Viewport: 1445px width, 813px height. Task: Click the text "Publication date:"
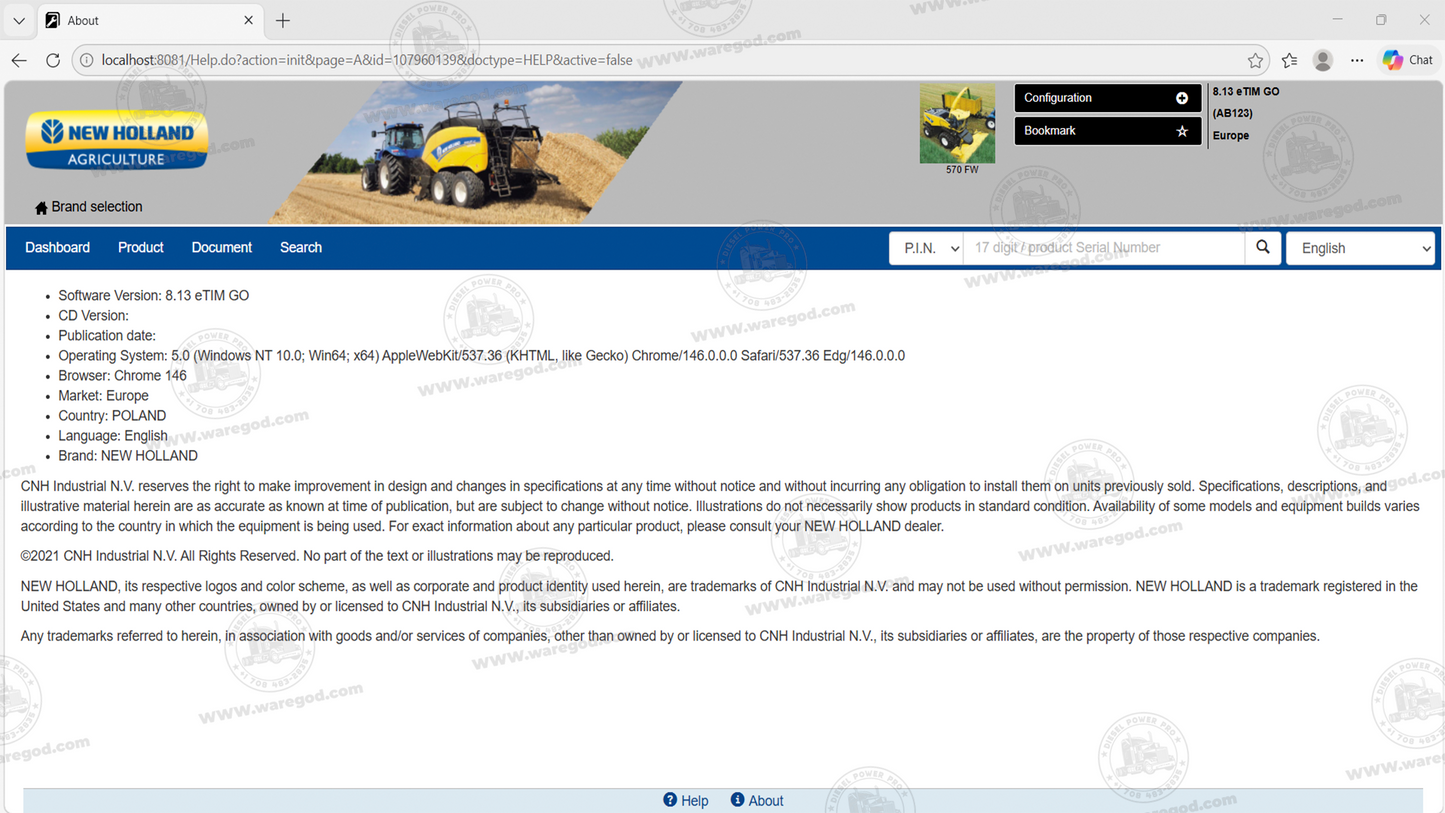click(107, 336)
